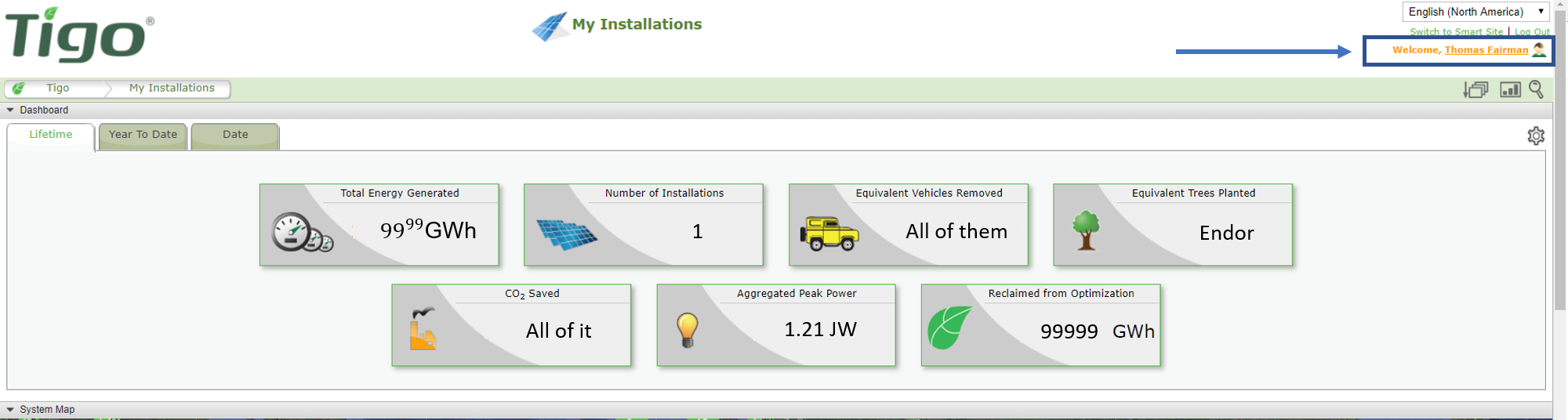Click the My Installations page heading
Screen dimensions: 1568x420
(x=637, y=24)
